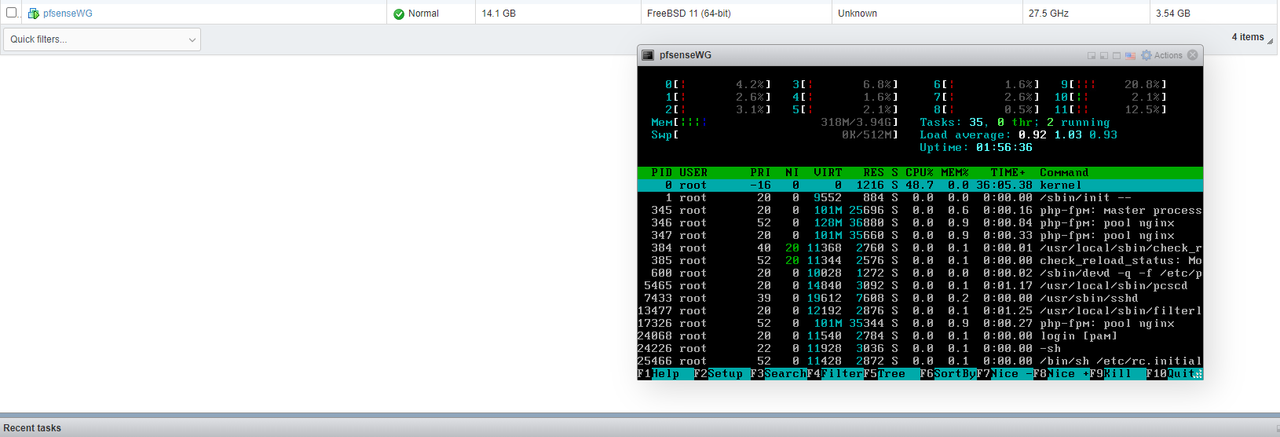Click F3 Search in the htop footer
This screenshot has height=437, width=1280.
point(778,373)
